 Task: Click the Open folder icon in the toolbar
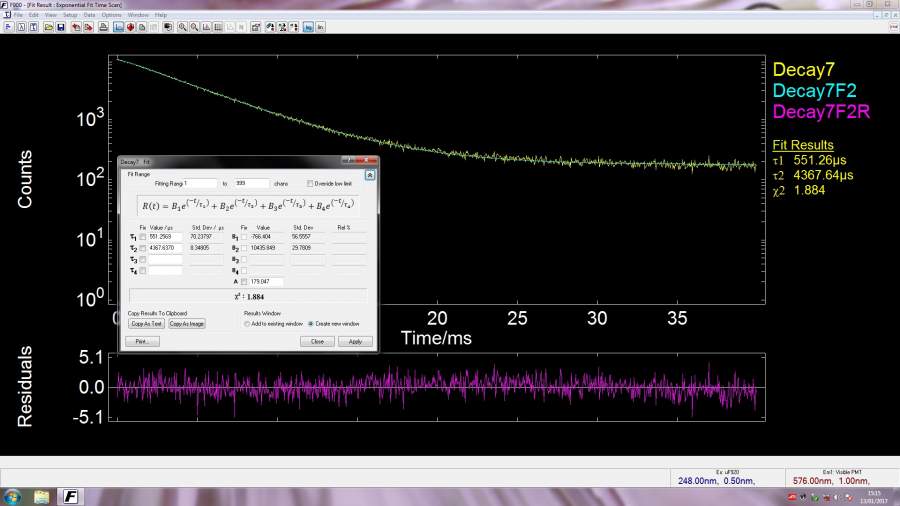point(47,27)
